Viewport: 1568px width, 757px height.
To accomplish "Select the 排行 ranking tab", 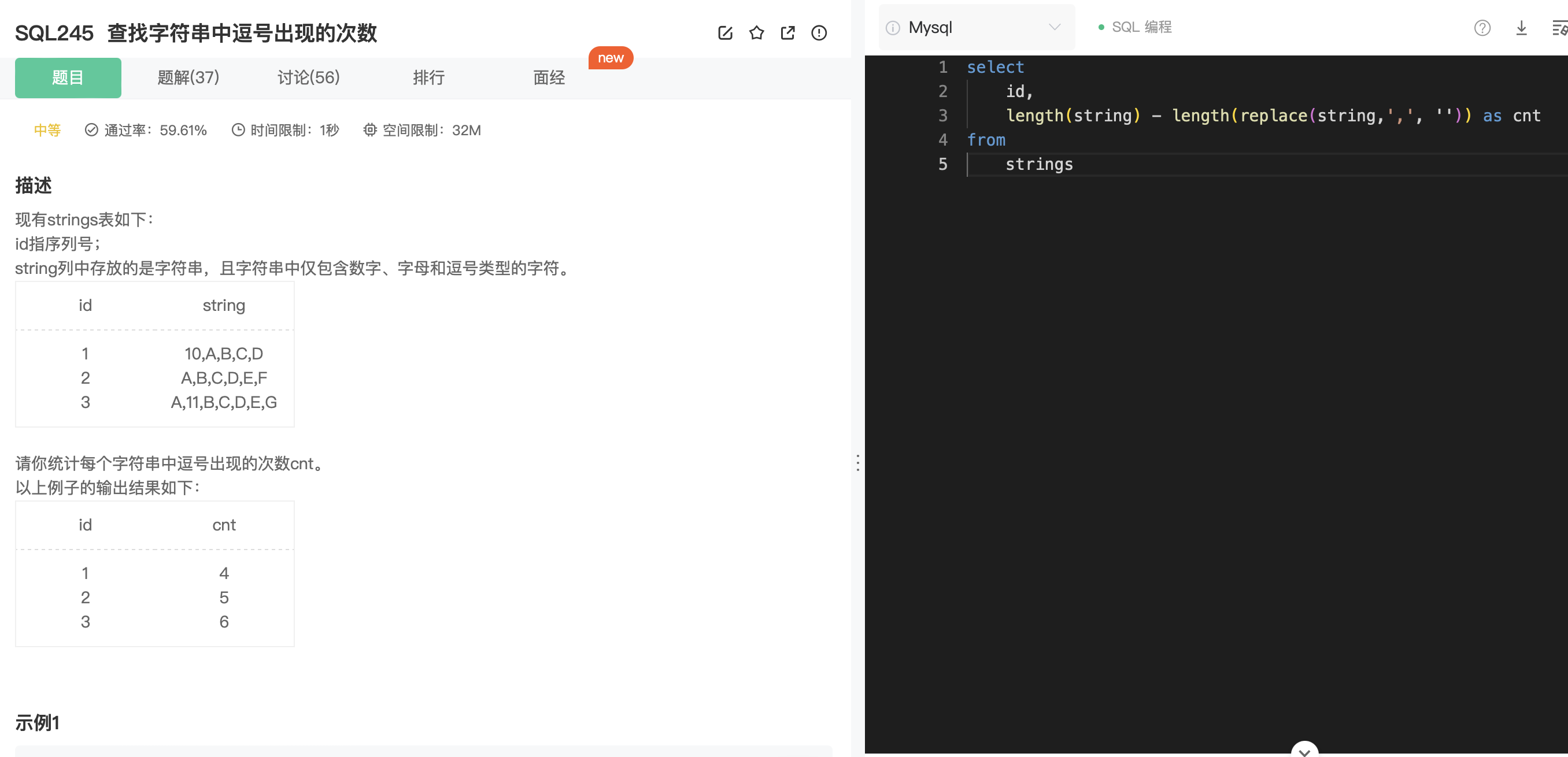I will 428,77.
